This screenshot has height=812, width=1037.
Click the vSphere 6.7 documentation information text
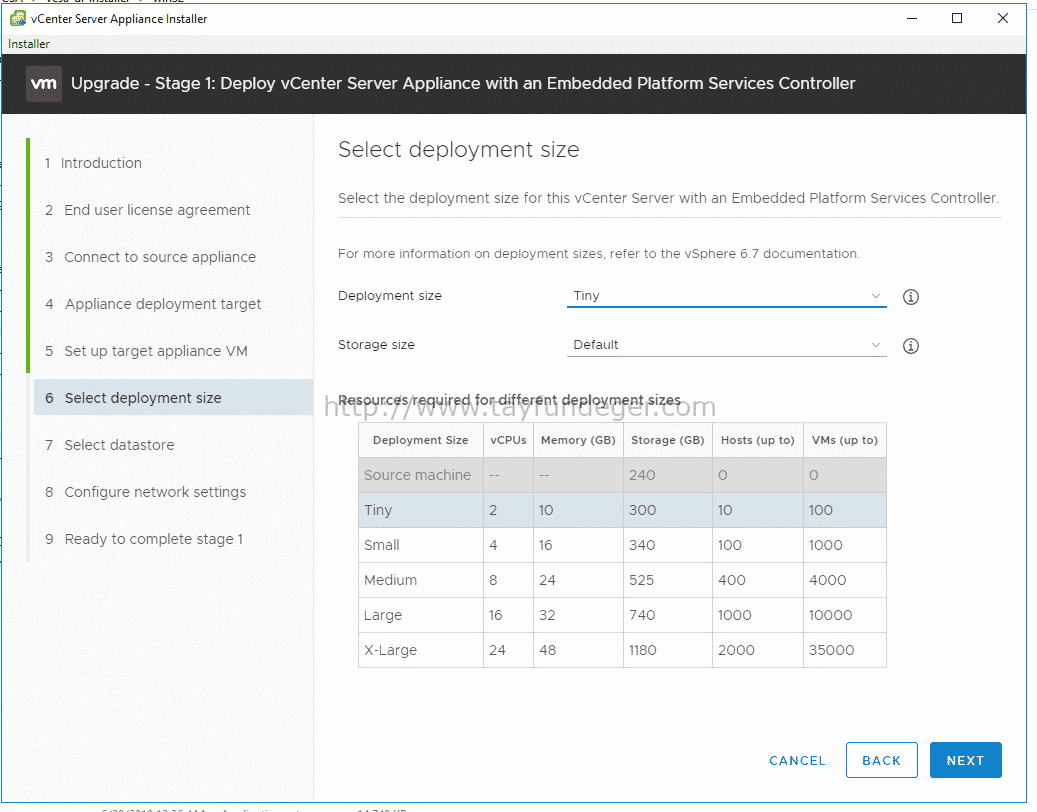pos(599,254)
